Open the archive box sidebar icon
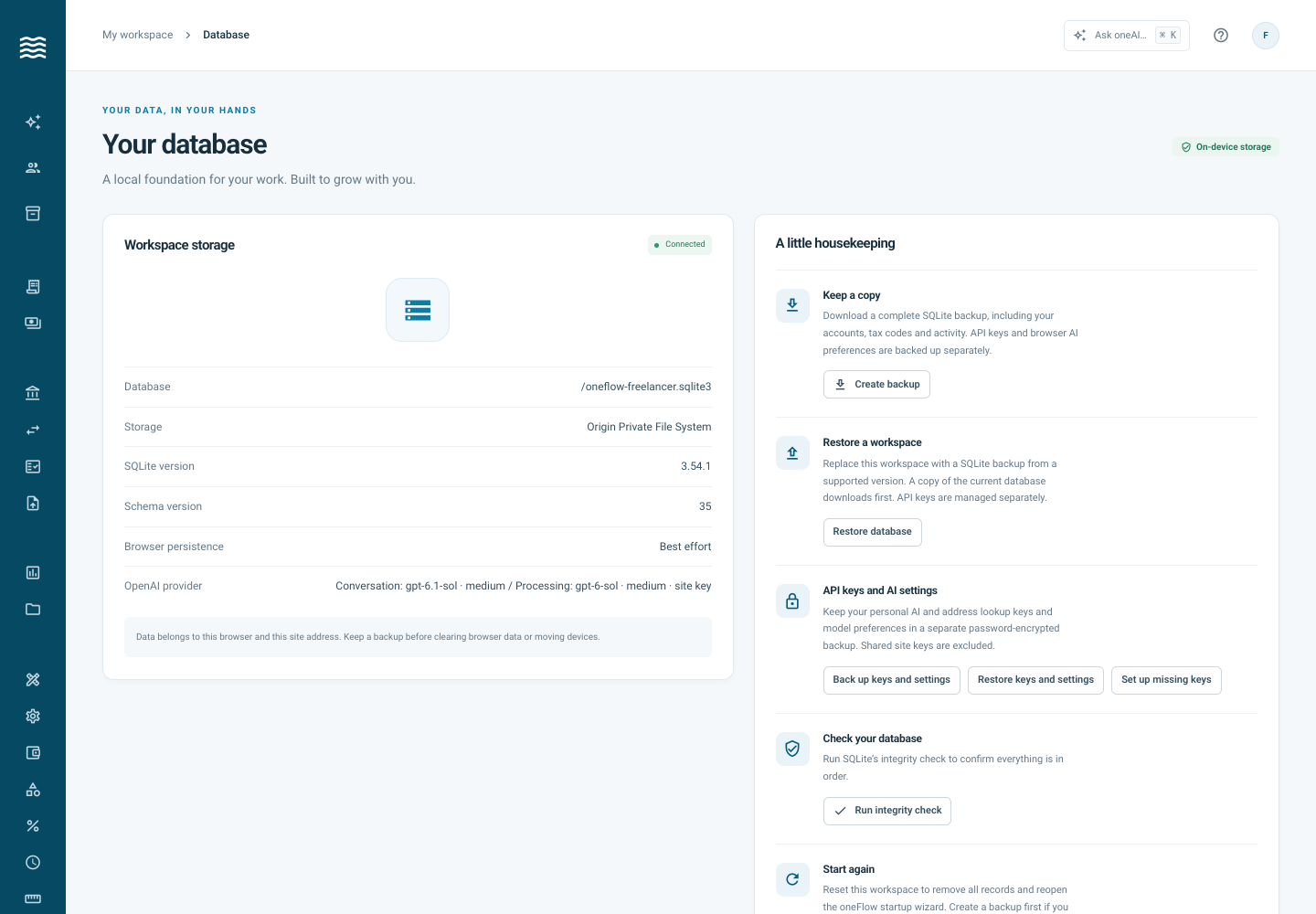This screenshot has width=1316, height=914. tap(33, 214)
